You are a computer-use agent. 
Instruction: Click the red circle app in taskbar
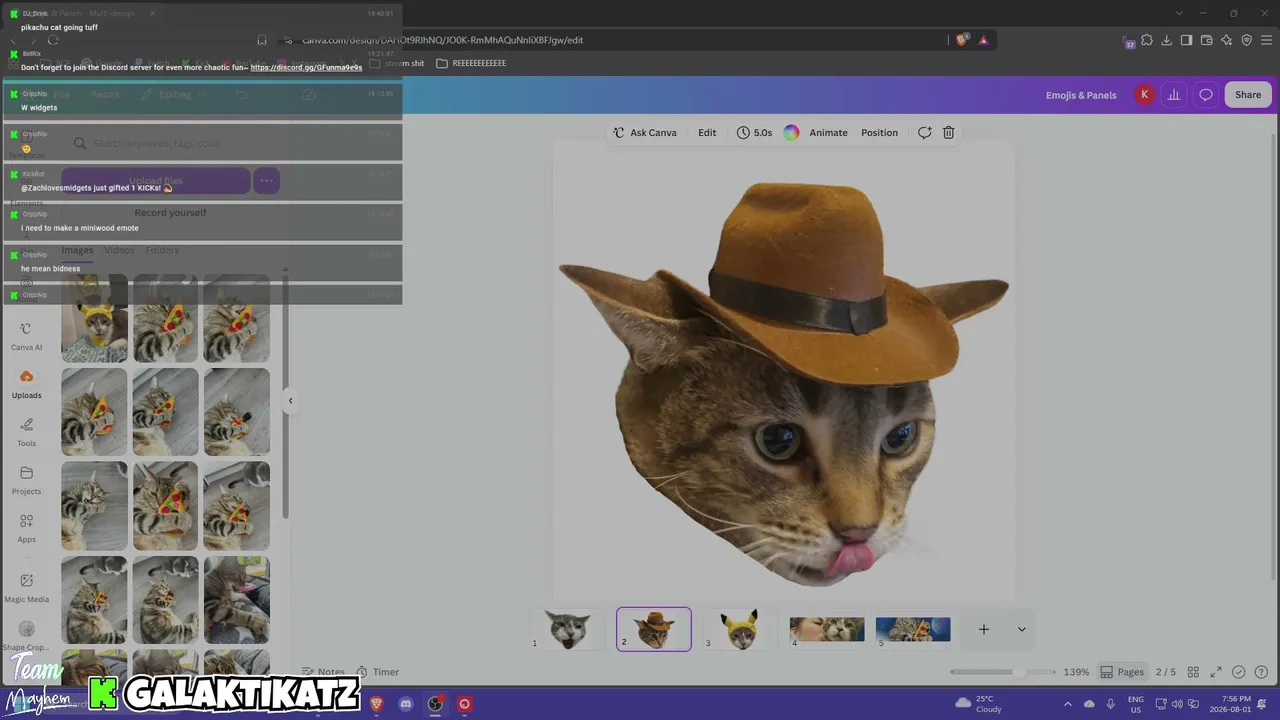tap(464, 704)
